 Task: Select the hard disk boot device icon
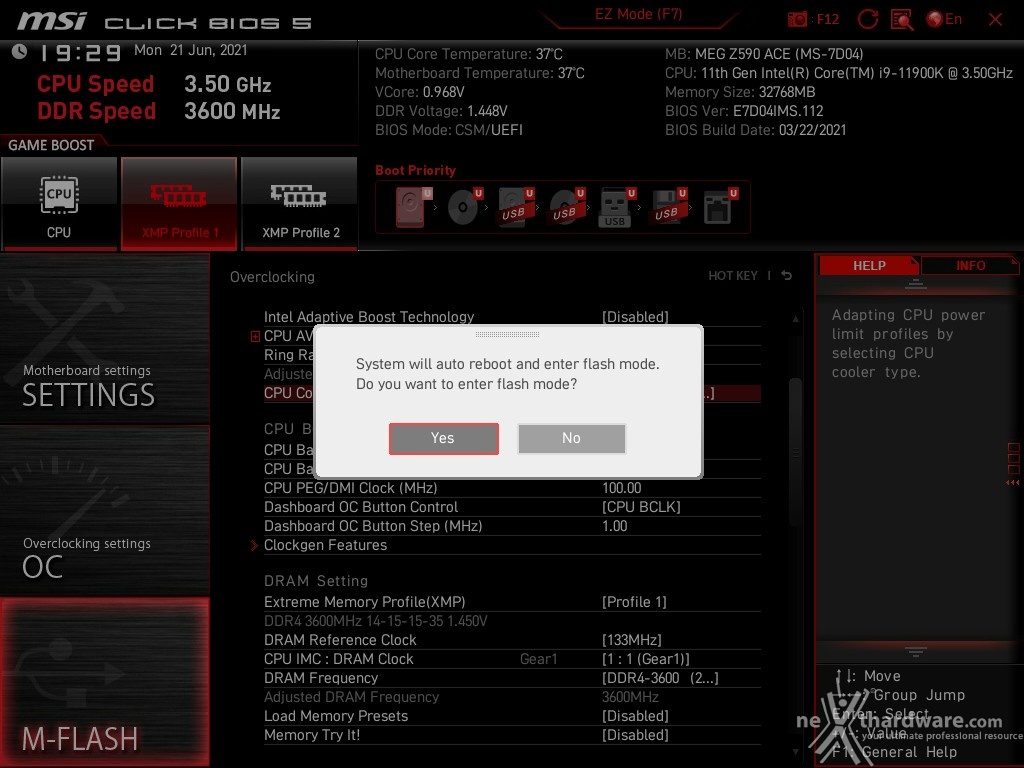coord(413,207)
